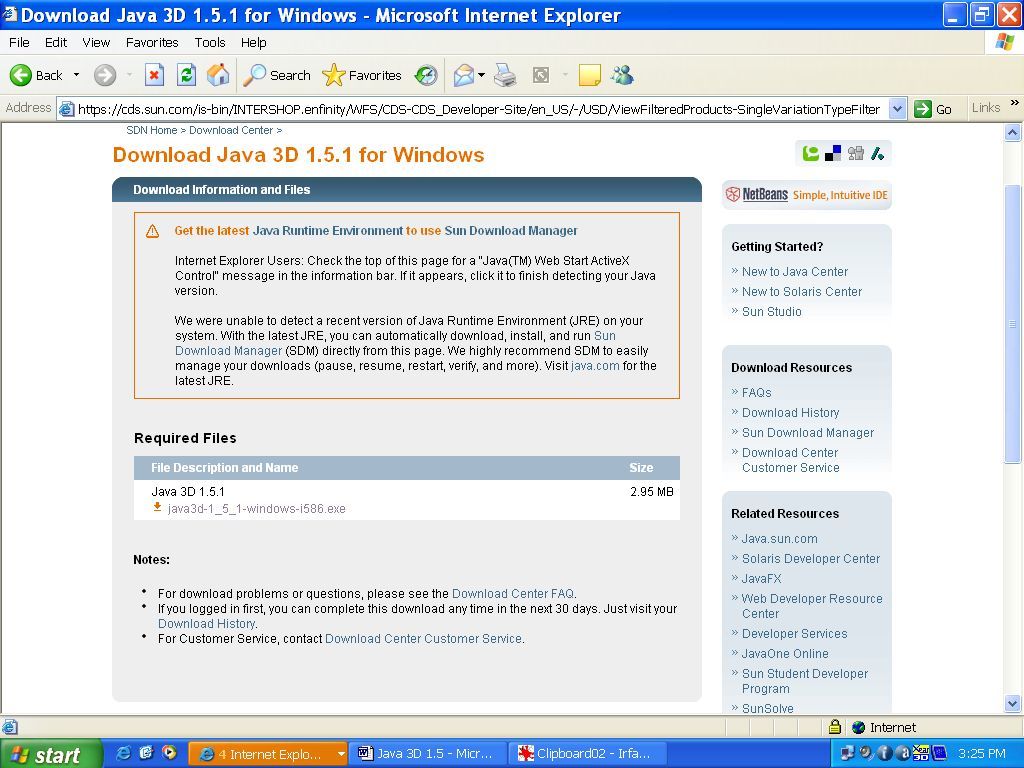Open the Back button history dropdown arrow

(x=76, y=75)
